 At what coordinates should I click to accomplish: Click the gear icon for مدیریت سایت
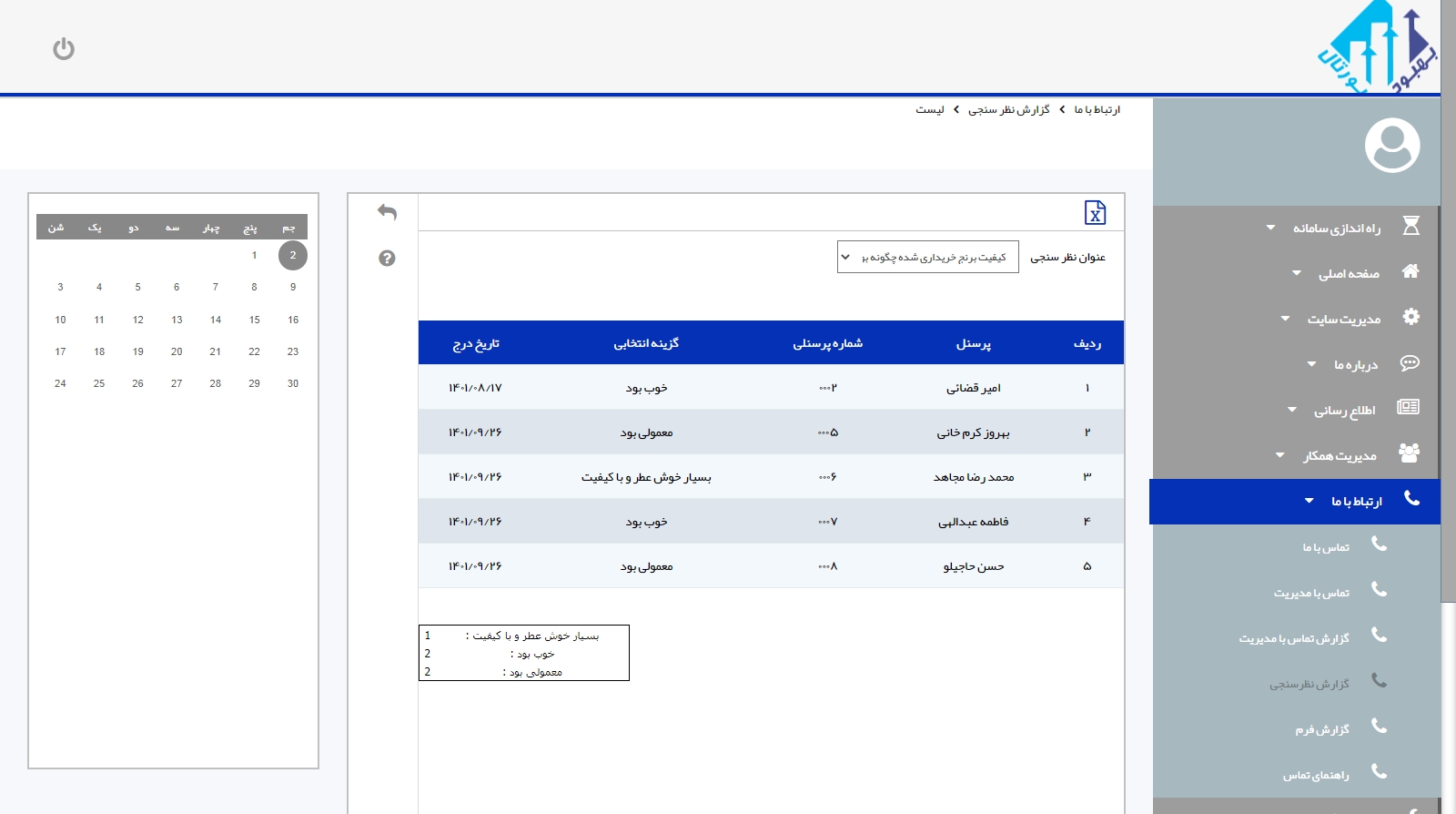pos(1410,317)
